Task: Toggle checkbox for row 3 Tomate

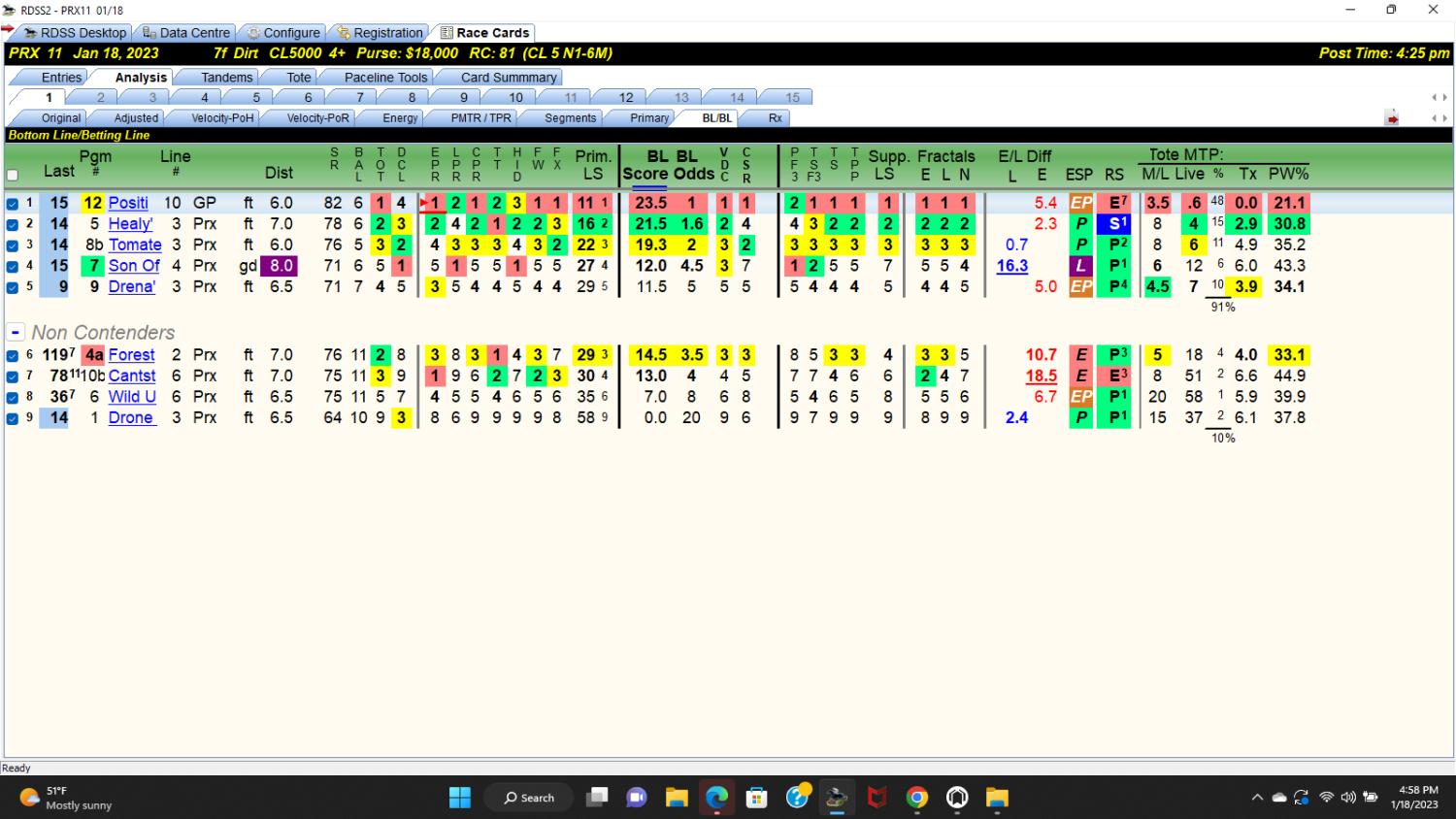Action: pos(13,246)
